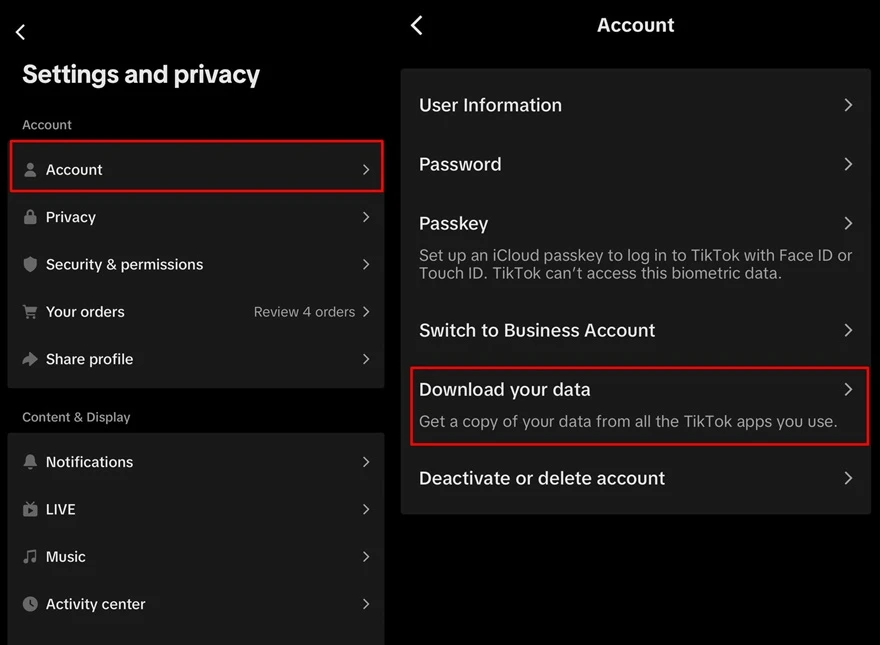This screenshot has height=645, width=880.
Task: Go back from Settings and privacy screen
Action: point(20,33)
